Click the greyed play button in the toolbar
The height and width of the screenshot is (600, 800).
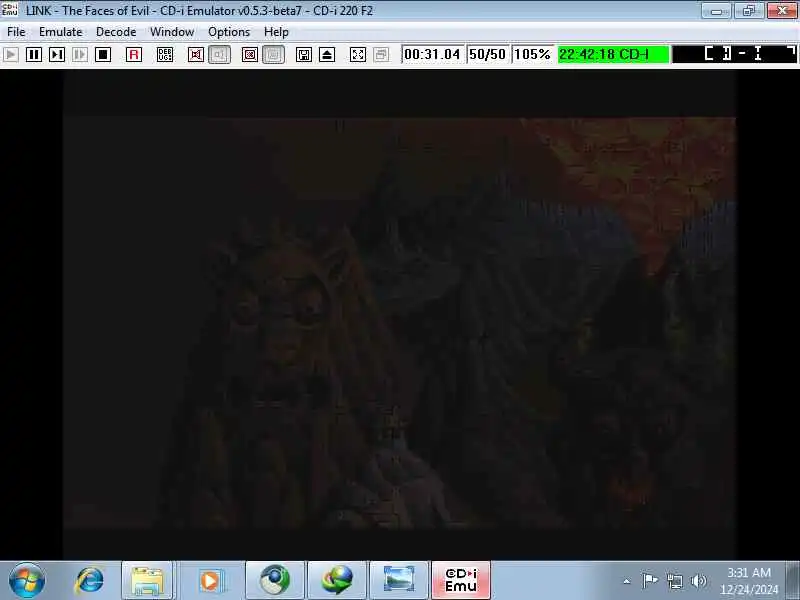click(x=11, y=55)
